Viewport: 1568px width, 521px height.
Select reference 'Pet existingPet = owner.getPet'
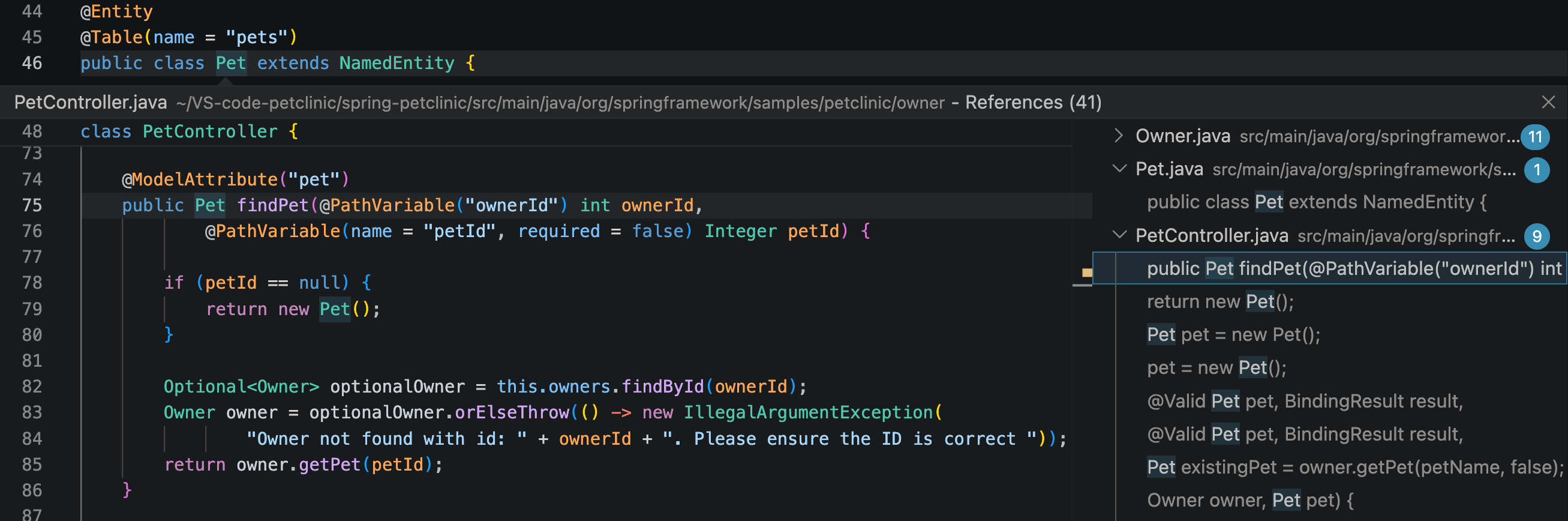coord(1355,468)
